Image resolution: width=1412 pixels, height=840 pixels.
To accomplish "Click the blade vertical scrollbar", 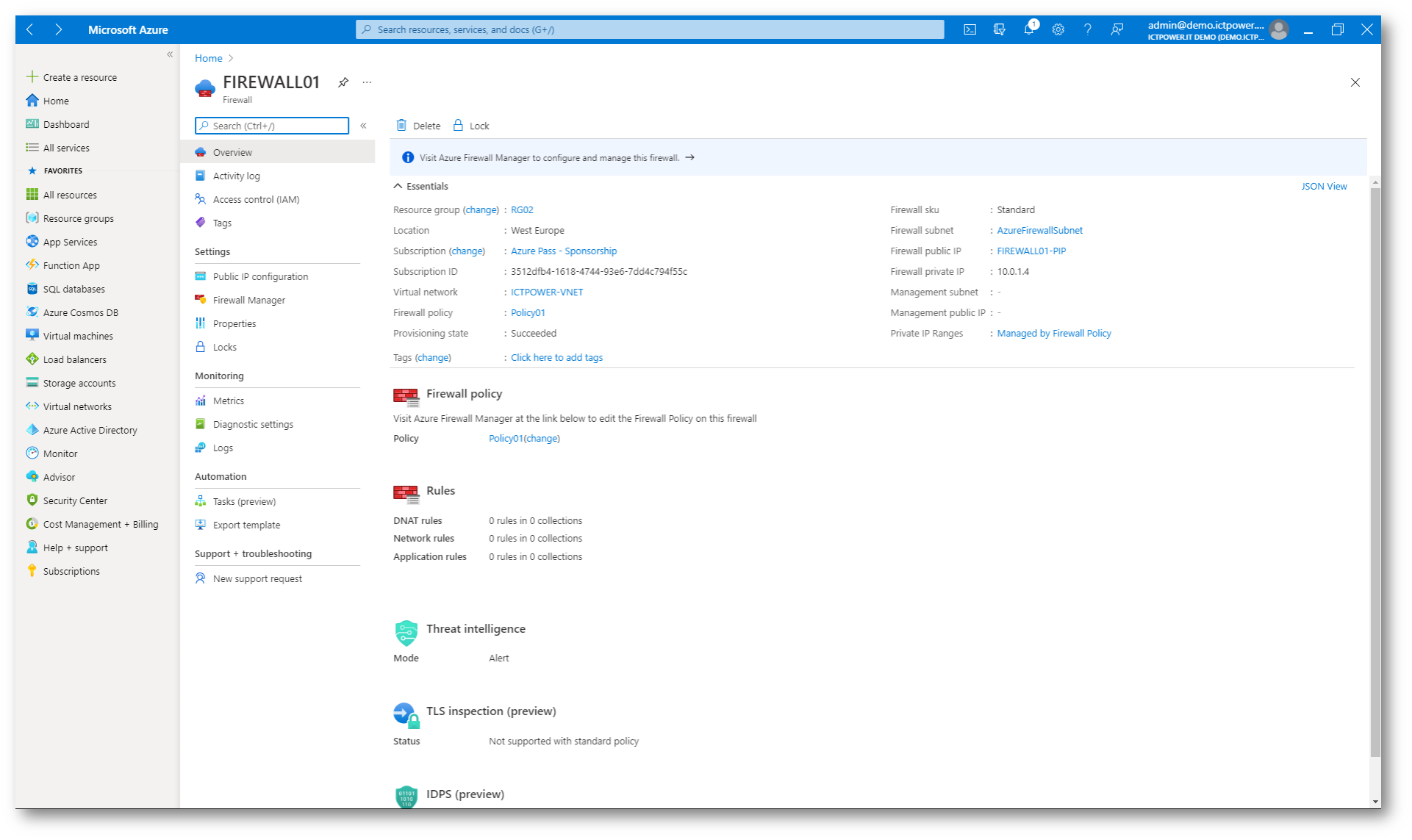I will 1375,473.
